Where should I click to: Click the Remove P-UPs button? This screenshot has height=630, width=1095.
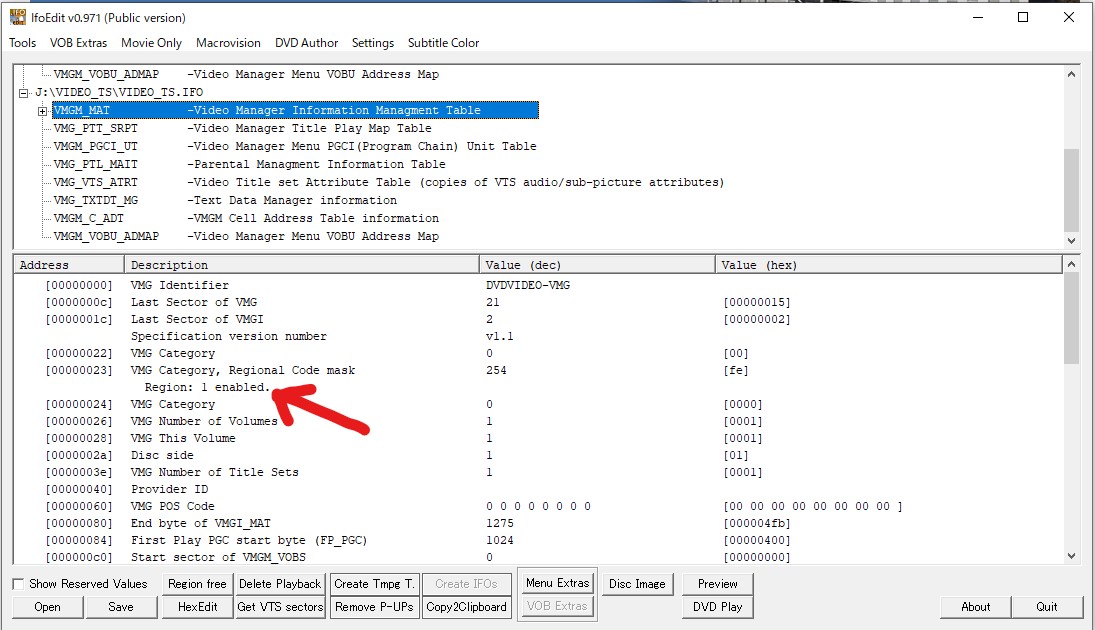coord(374,607)
